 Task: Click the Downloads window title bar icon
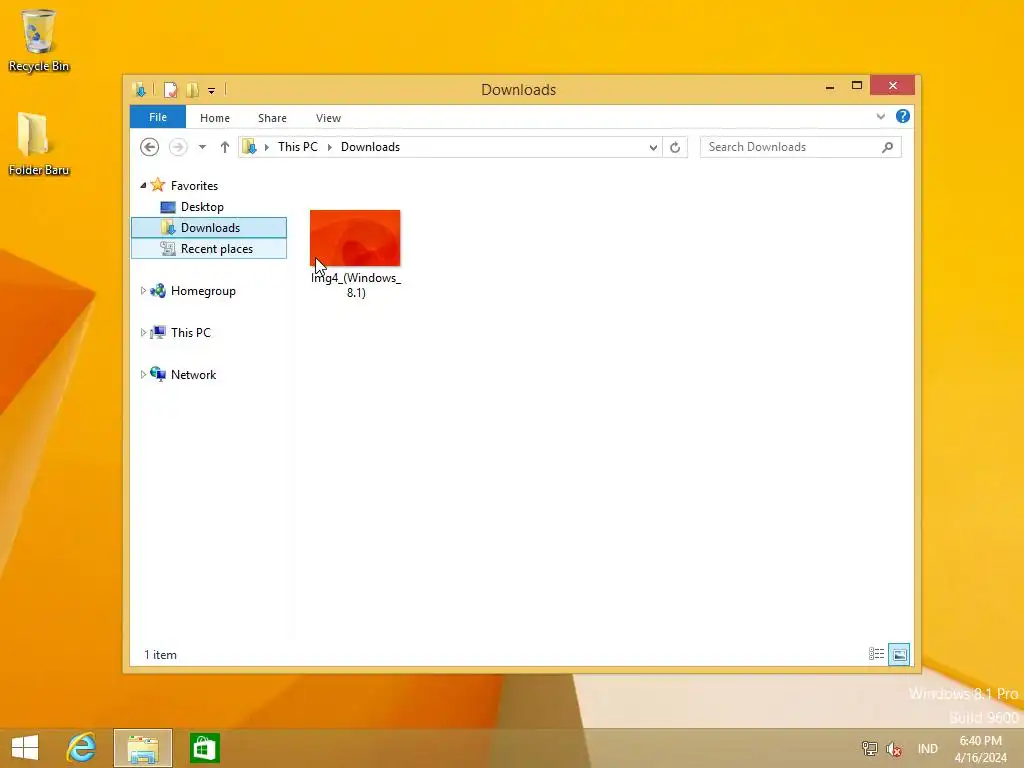[139, 89]
